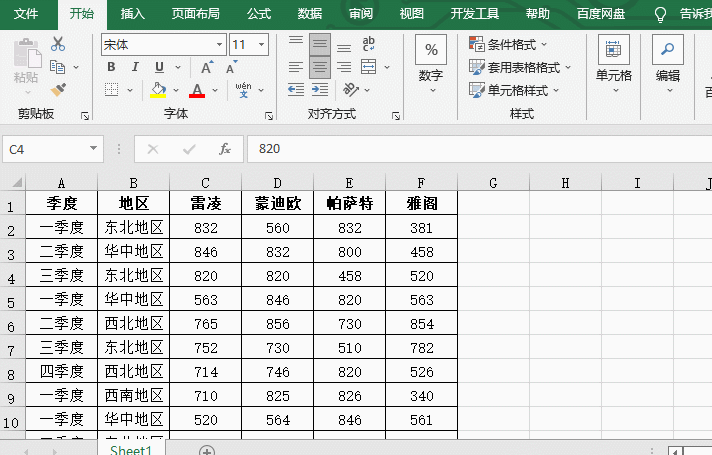Open the 文件 File tab

pyautogui.click(x=26, y=14)
